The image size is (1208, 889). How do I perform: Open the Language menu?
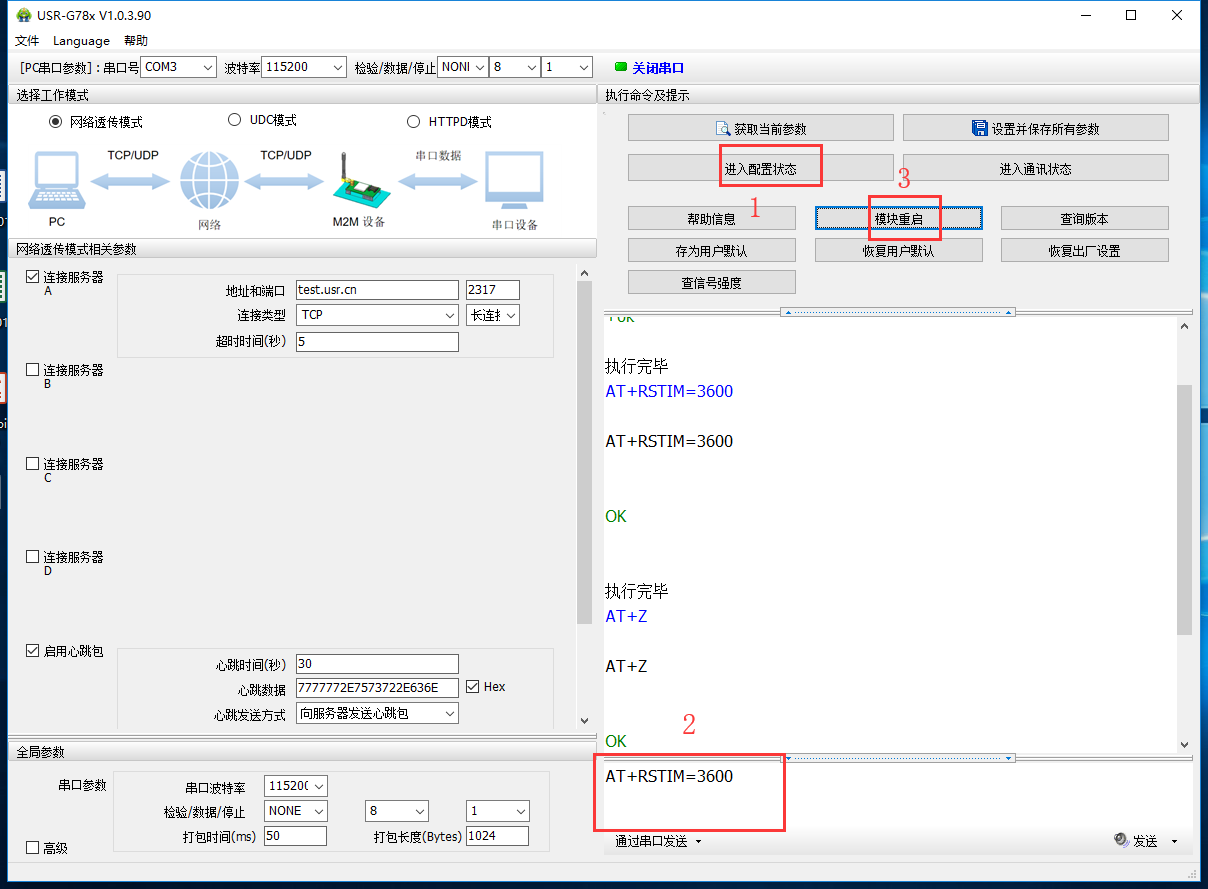tap(81, 41)
